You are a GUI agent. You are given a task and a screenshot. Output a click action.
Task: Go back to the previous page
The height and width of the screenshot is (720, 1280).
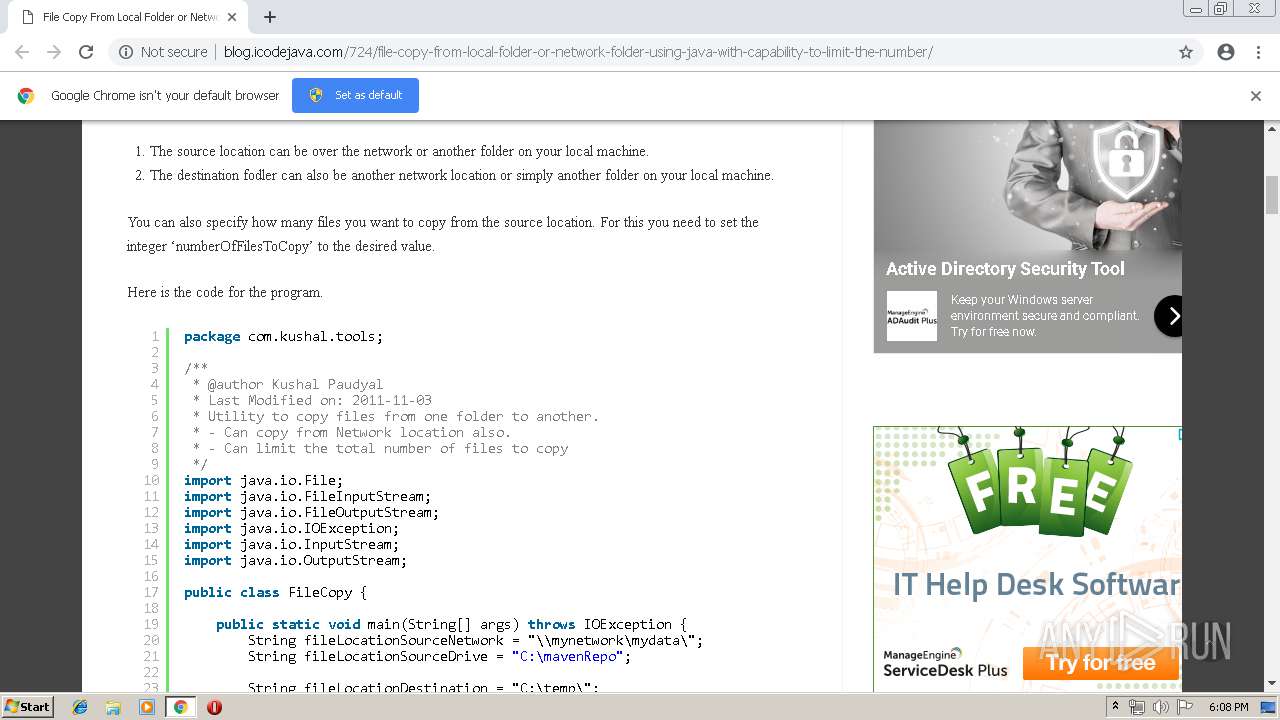tap(22, 52)
